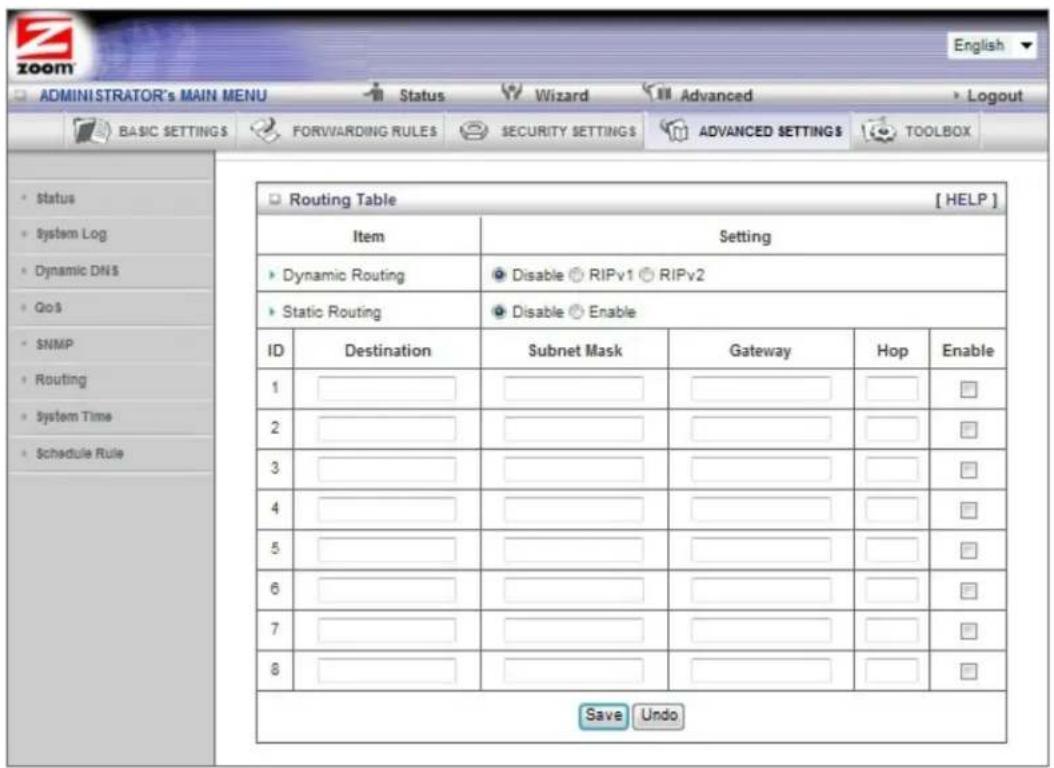
Task: Click the Destination field for route 1
Action: point(387,389)
